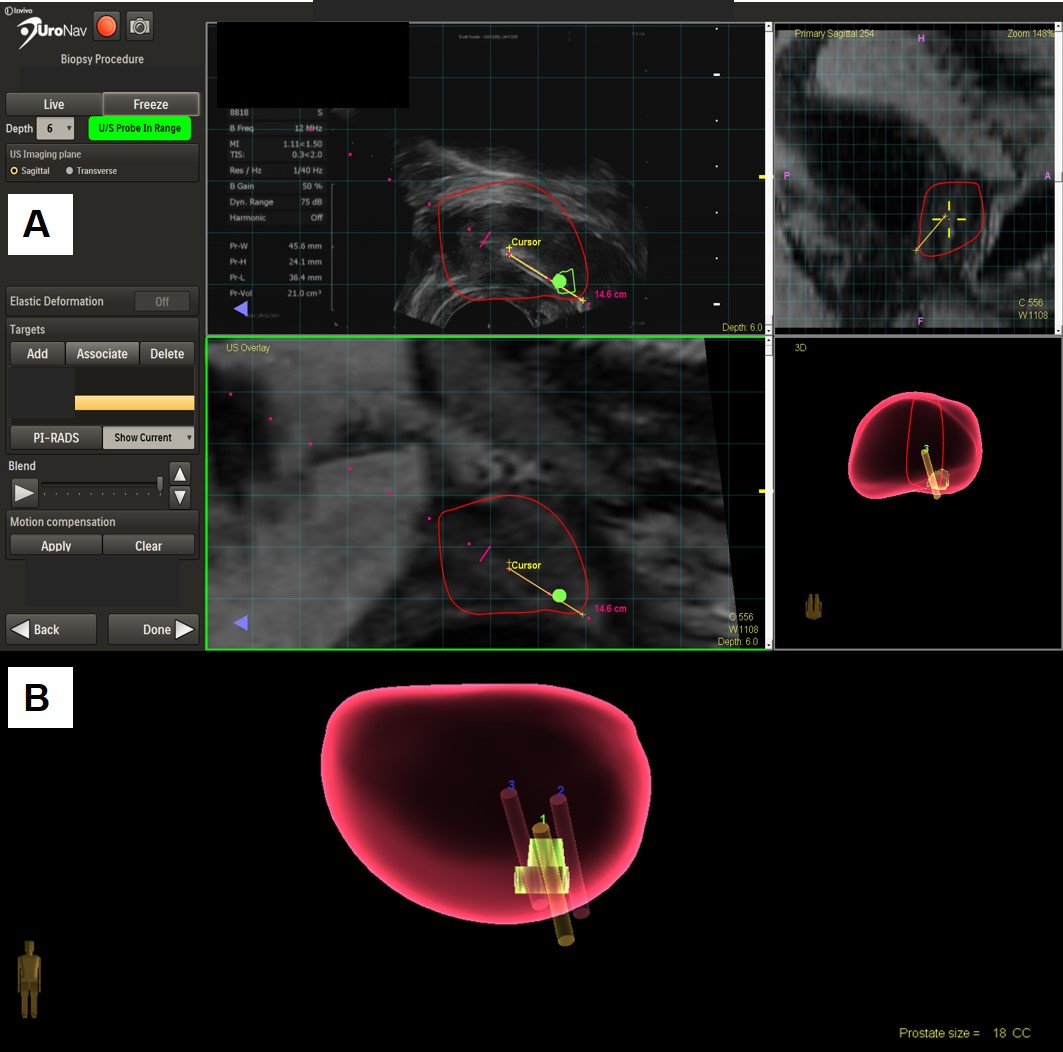This screenshot has width=1063, height=1052.
Task: Go Back to the previous step
Action: 52,629
